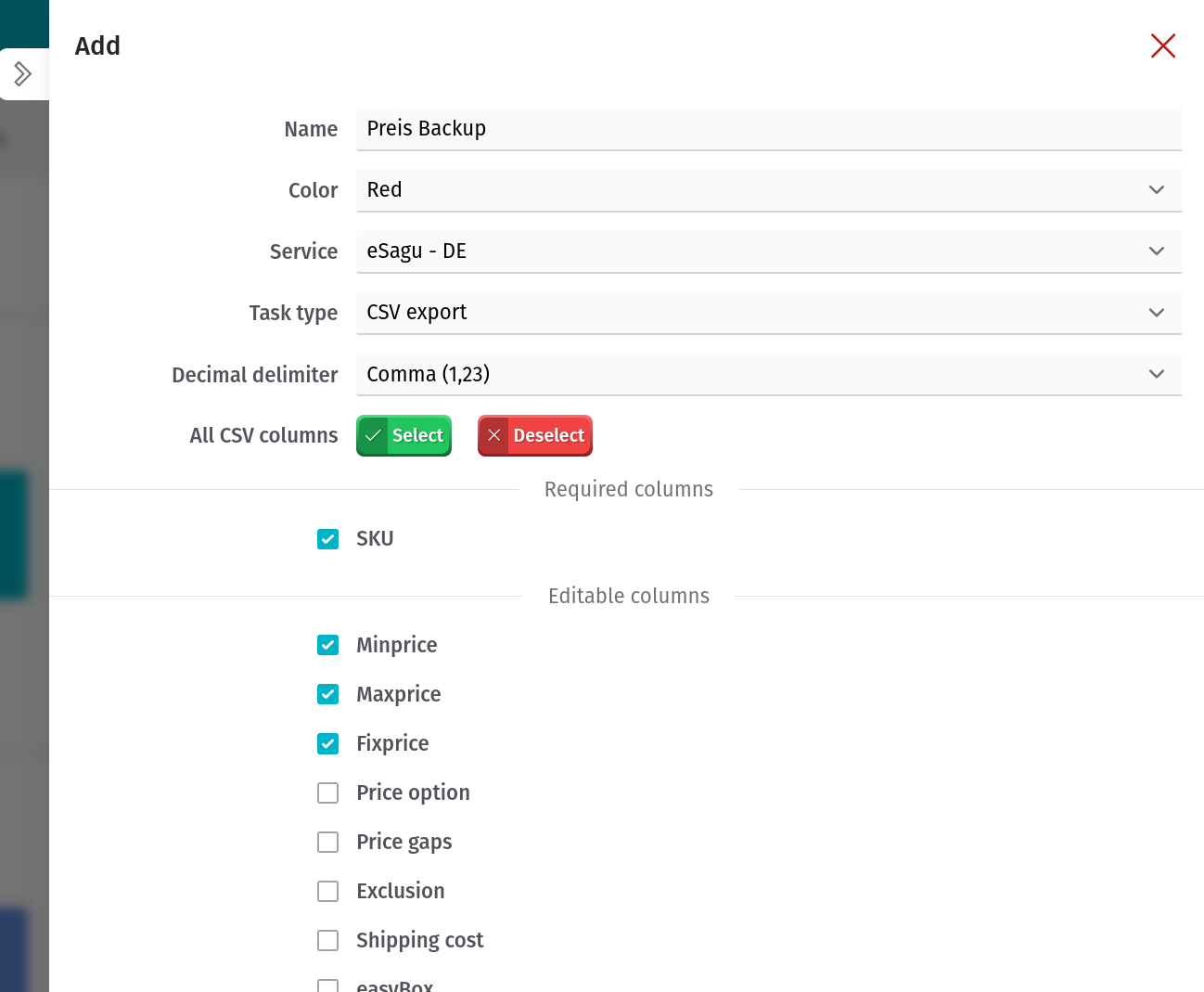Check the Exclusion checkbox

[x=327, y=891]
